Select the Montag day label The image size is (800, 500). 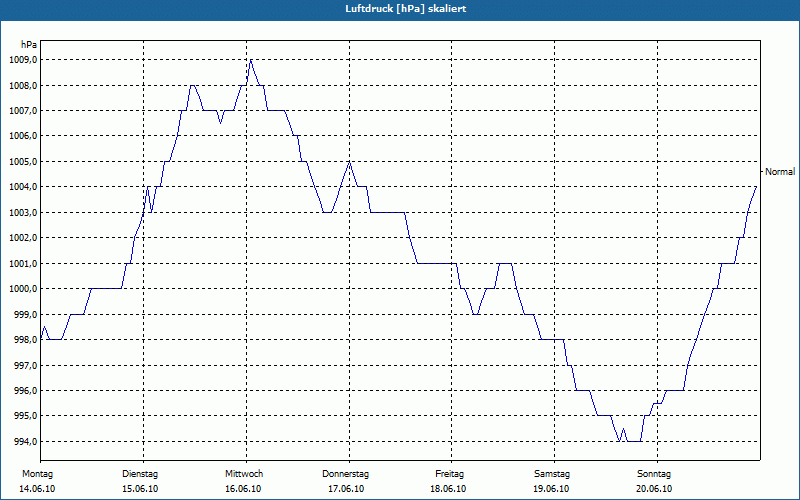click(37, 474)
